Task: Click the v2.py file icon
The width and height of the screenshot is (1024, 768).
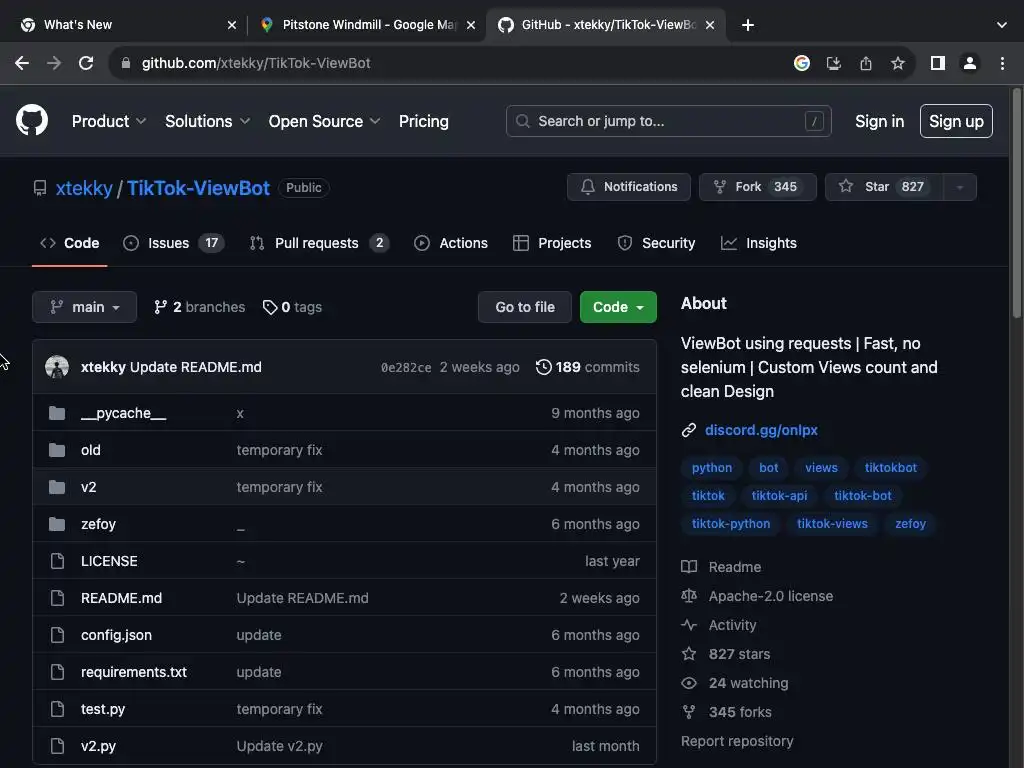Action: coord(57,746)
